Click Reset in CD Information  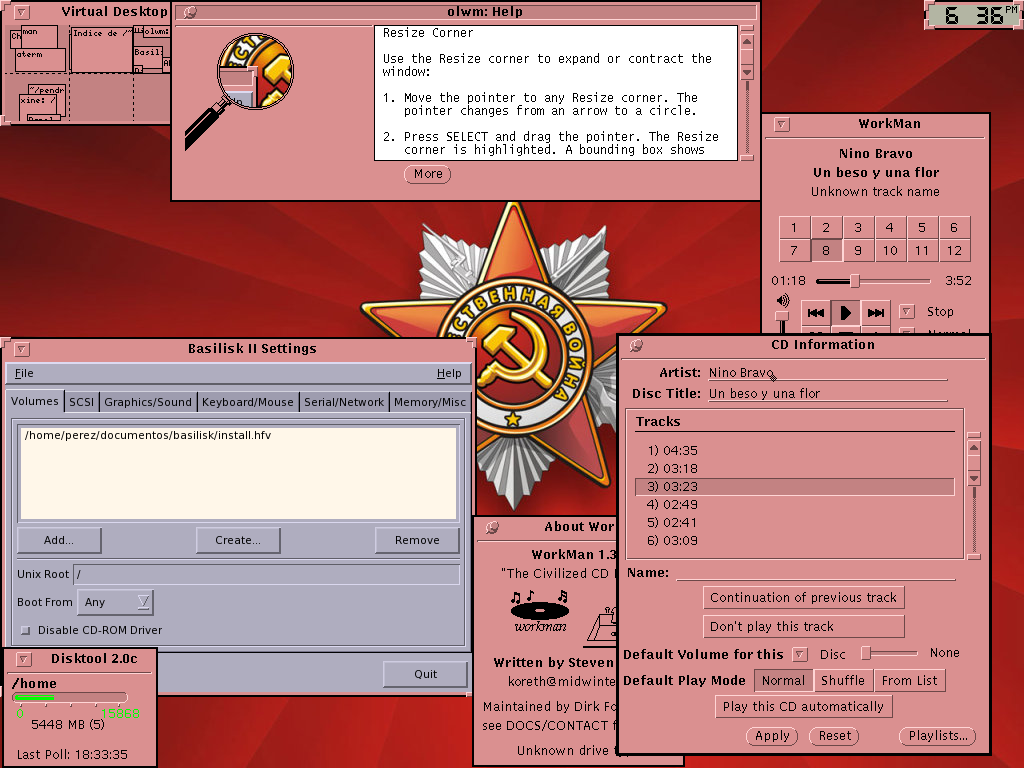[835, 736]
